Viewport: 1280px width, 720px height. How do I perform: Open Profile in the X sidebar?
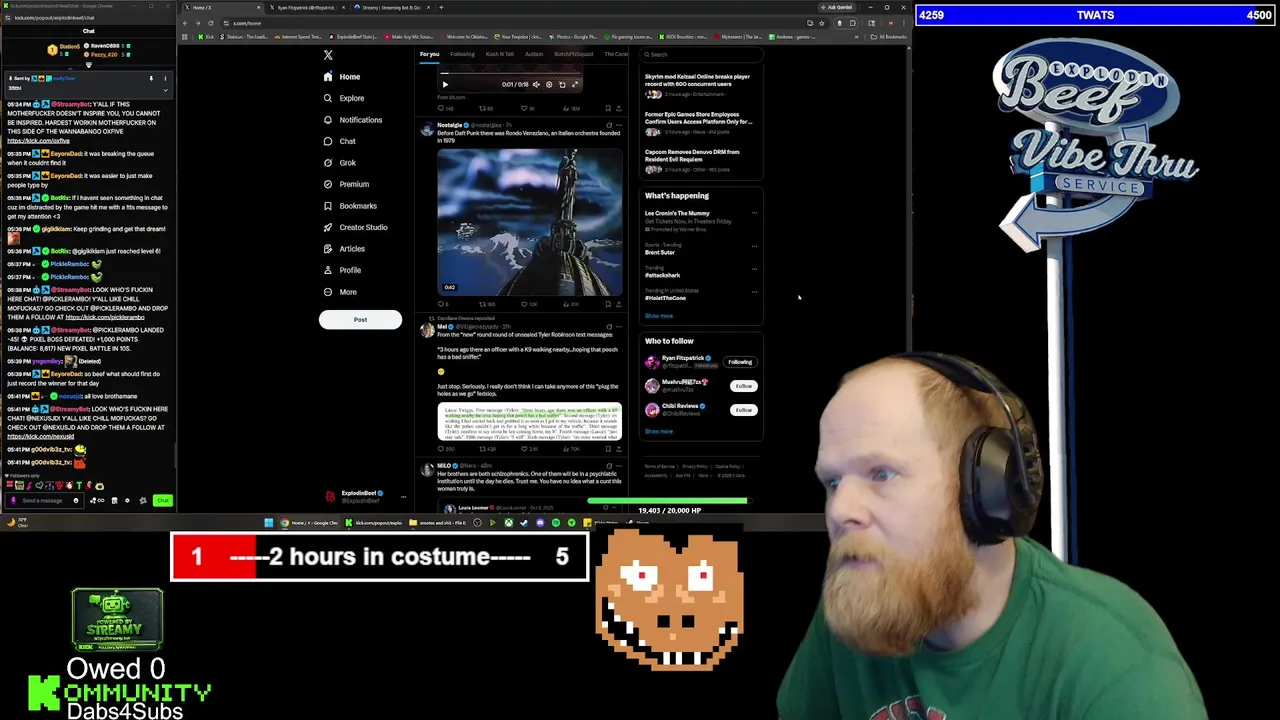point(341,270)
